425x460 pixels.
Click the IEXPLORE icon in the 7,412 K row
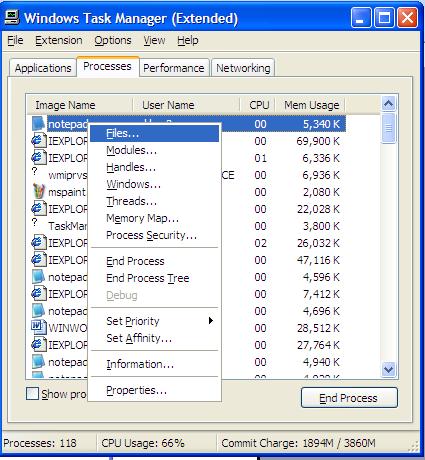(x=38, y=294)
